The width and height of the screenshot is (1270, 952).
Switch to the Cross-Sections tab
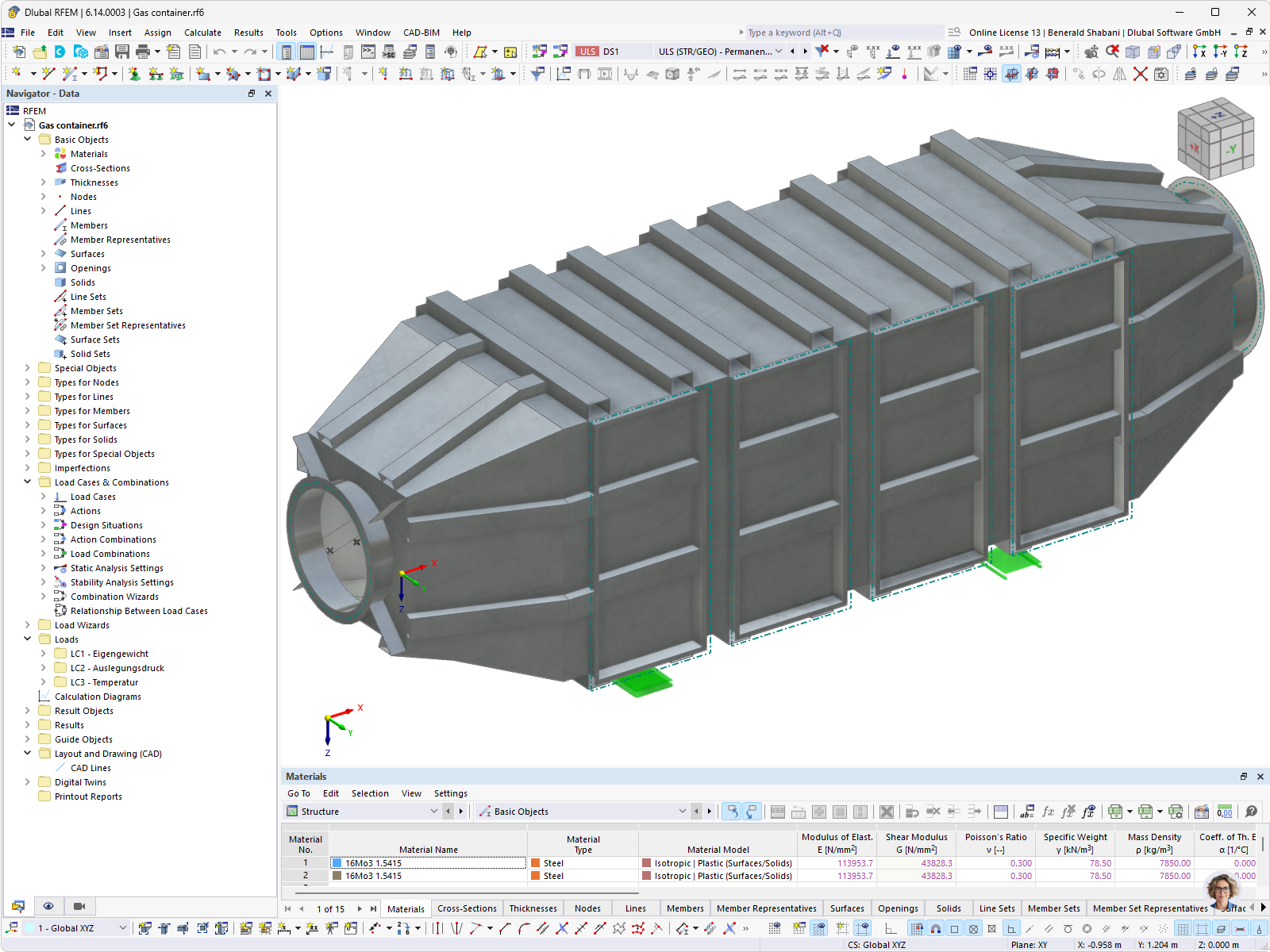[467, 908]
